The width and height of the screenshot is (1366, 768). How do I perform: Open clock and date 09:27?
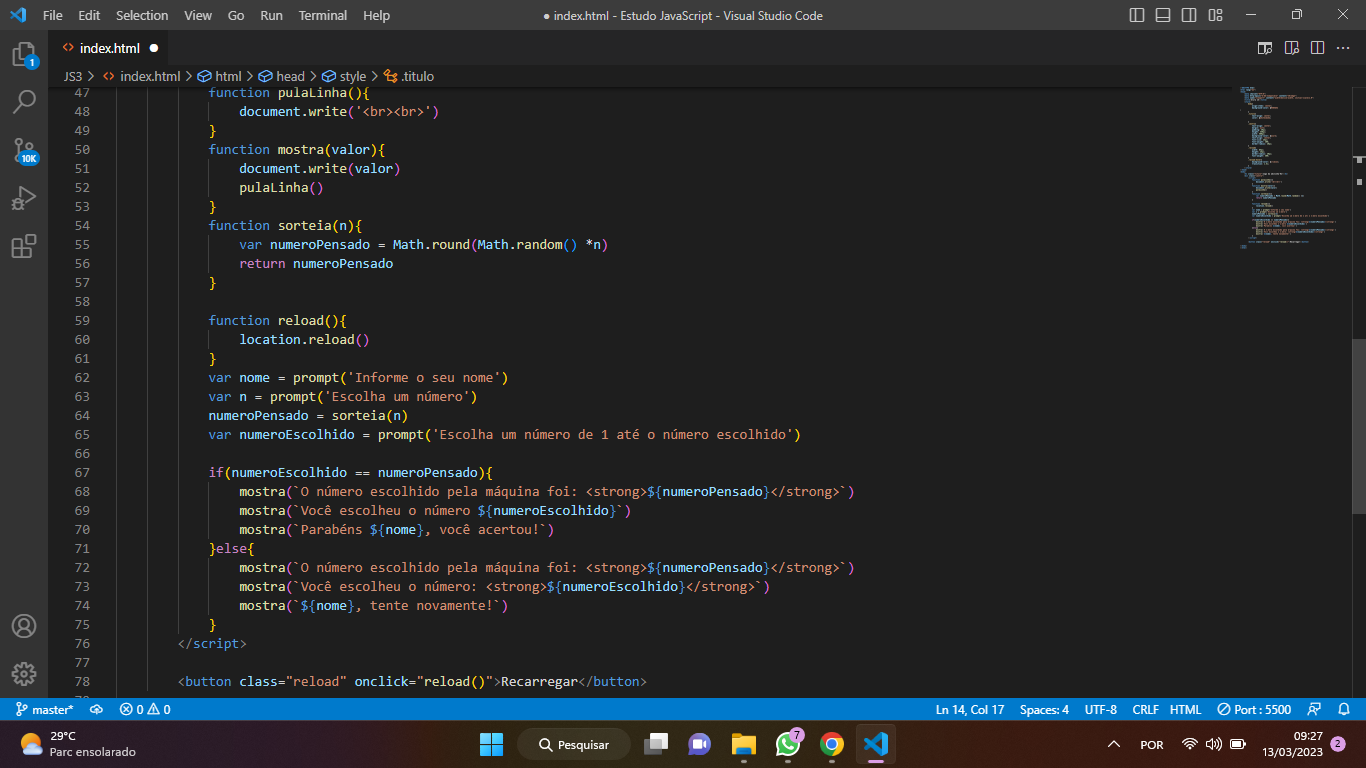1294,744
